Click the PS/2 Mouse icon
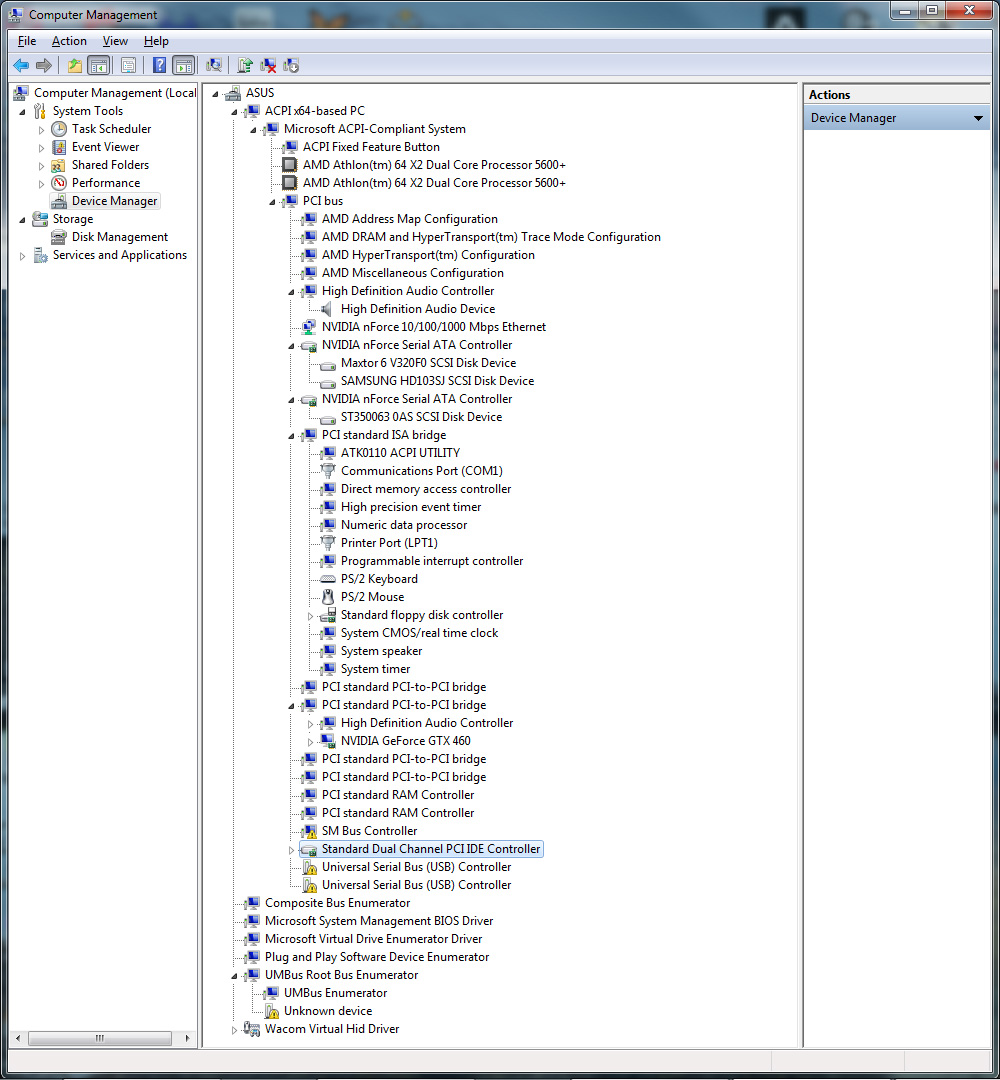This screenshot has width=1000, height=1080. coord(328,596)
